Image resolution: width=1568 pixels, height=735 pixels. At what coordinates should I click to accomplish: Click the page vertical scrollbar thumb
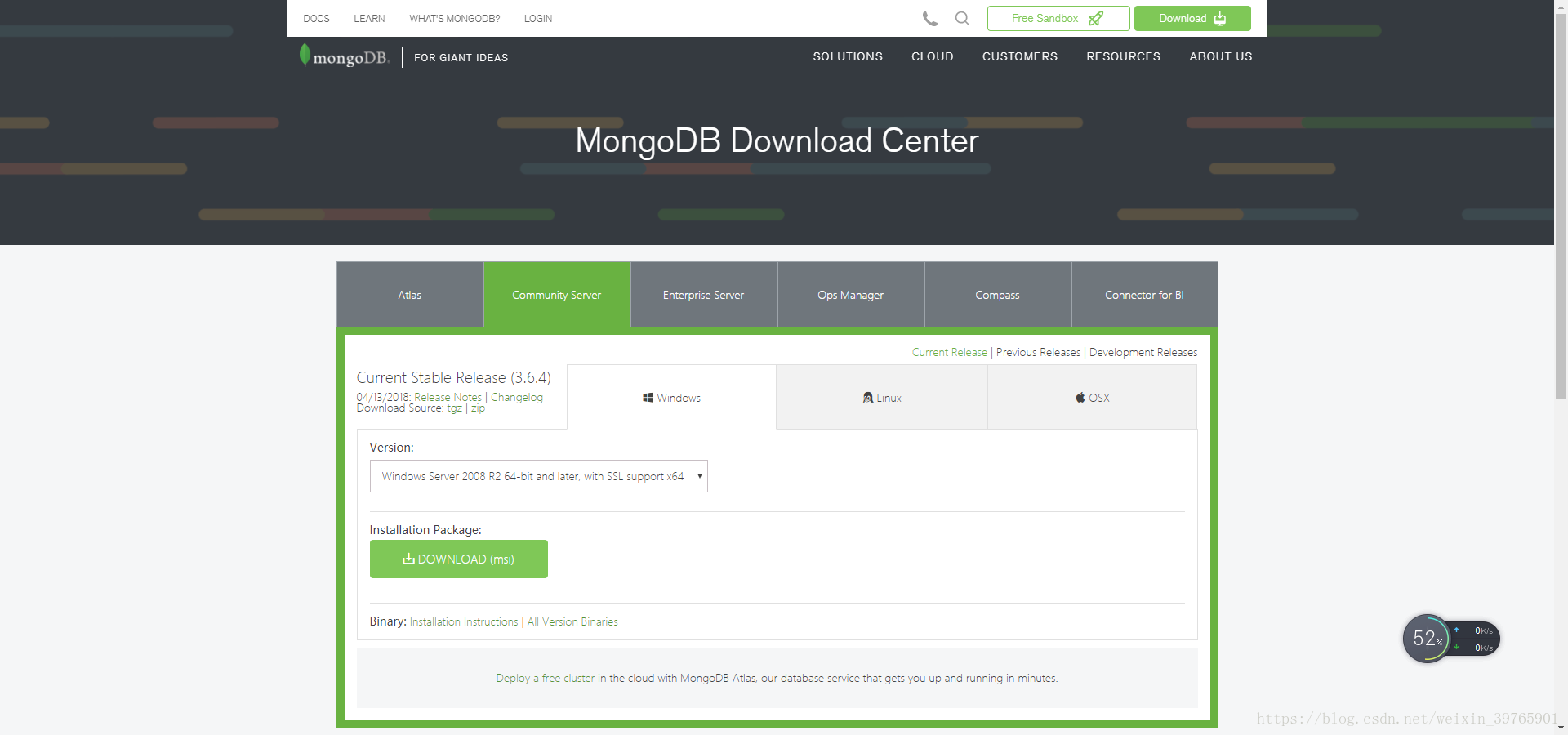pos(1561,206)
